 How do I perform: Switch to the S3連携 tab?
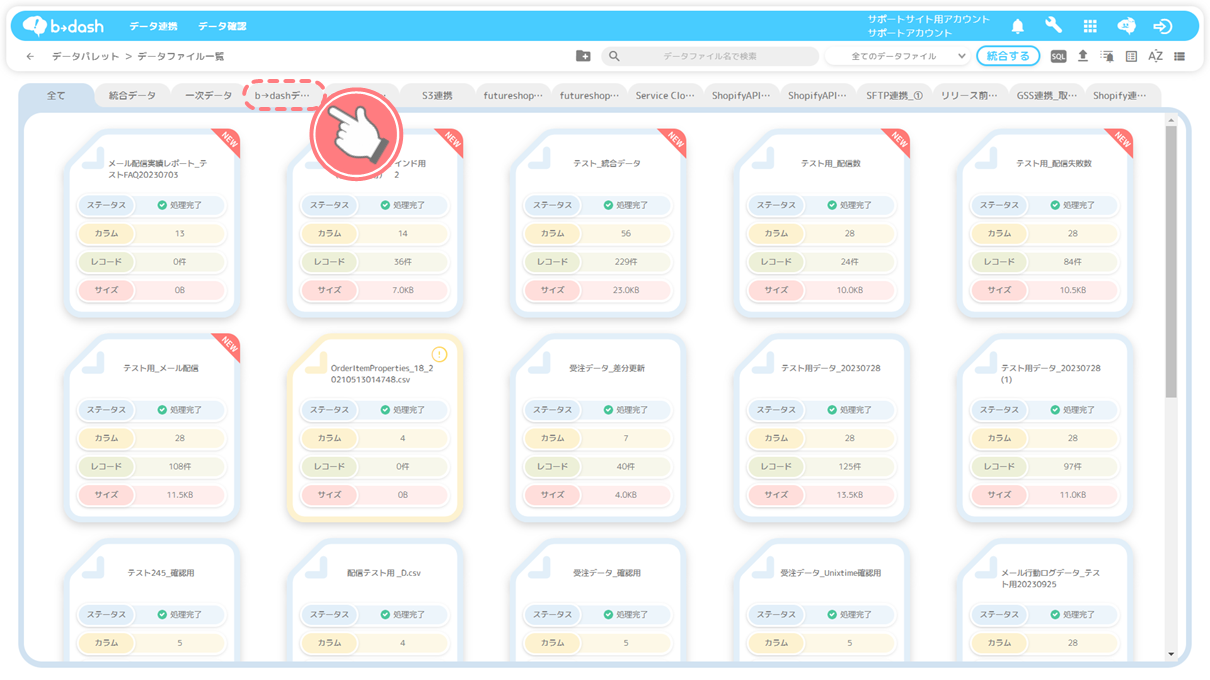[437, 96]
